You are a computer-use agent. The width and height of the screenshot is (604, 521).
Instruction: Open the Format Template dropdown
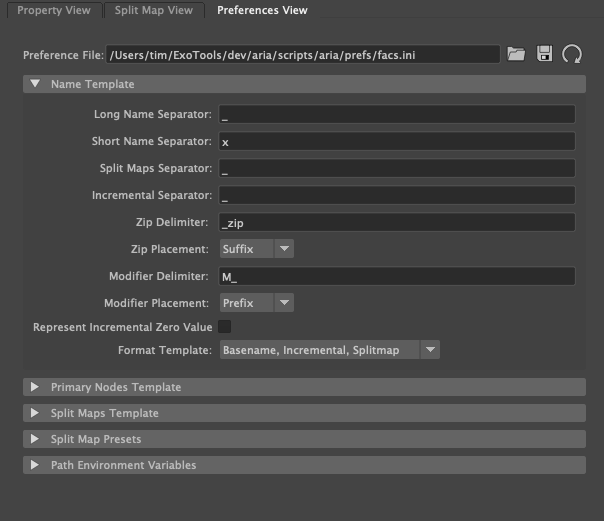[330, 350]
